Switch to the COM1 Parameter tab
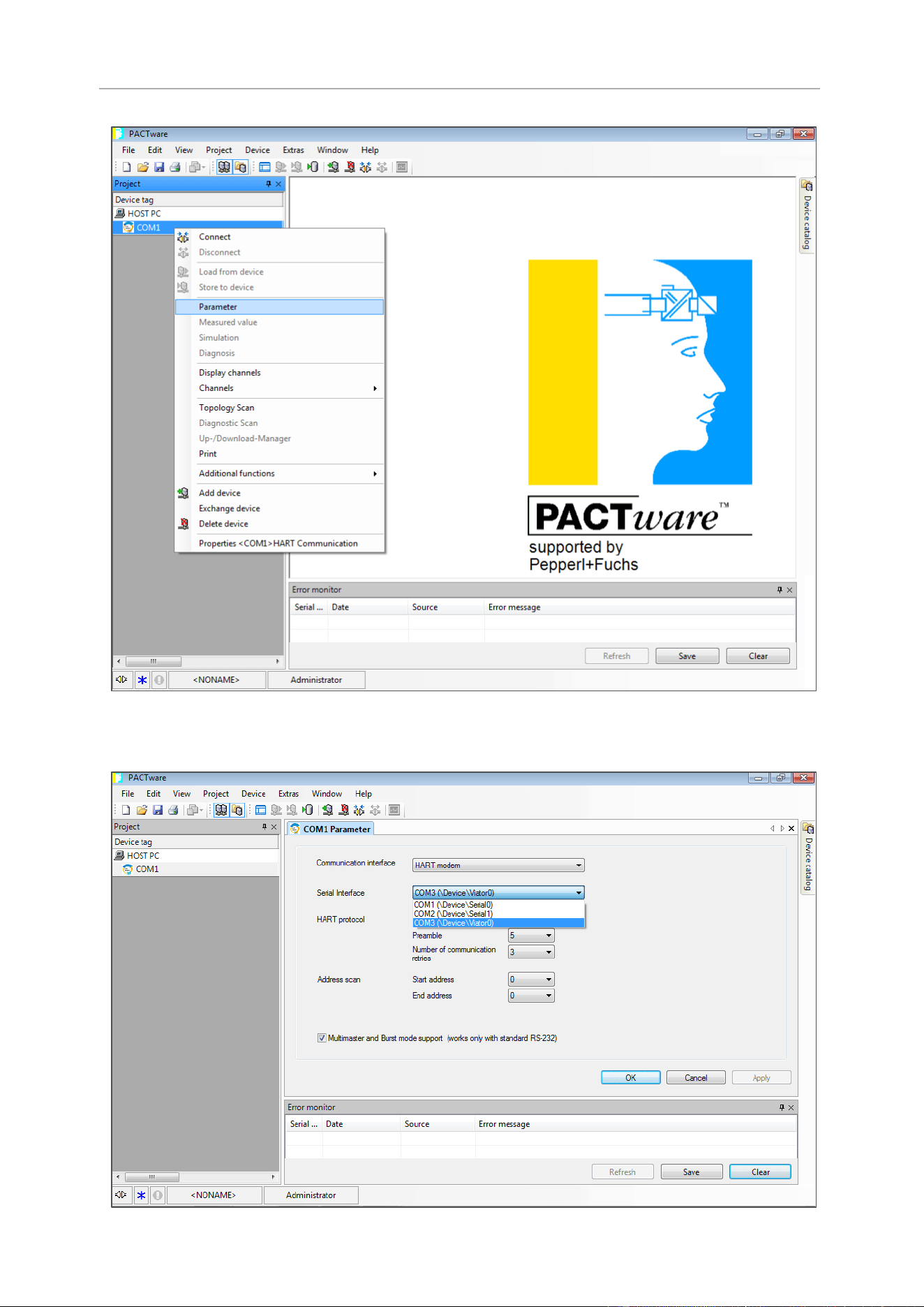The height and width of the screenshot is (1307, 924). (331, 829)
